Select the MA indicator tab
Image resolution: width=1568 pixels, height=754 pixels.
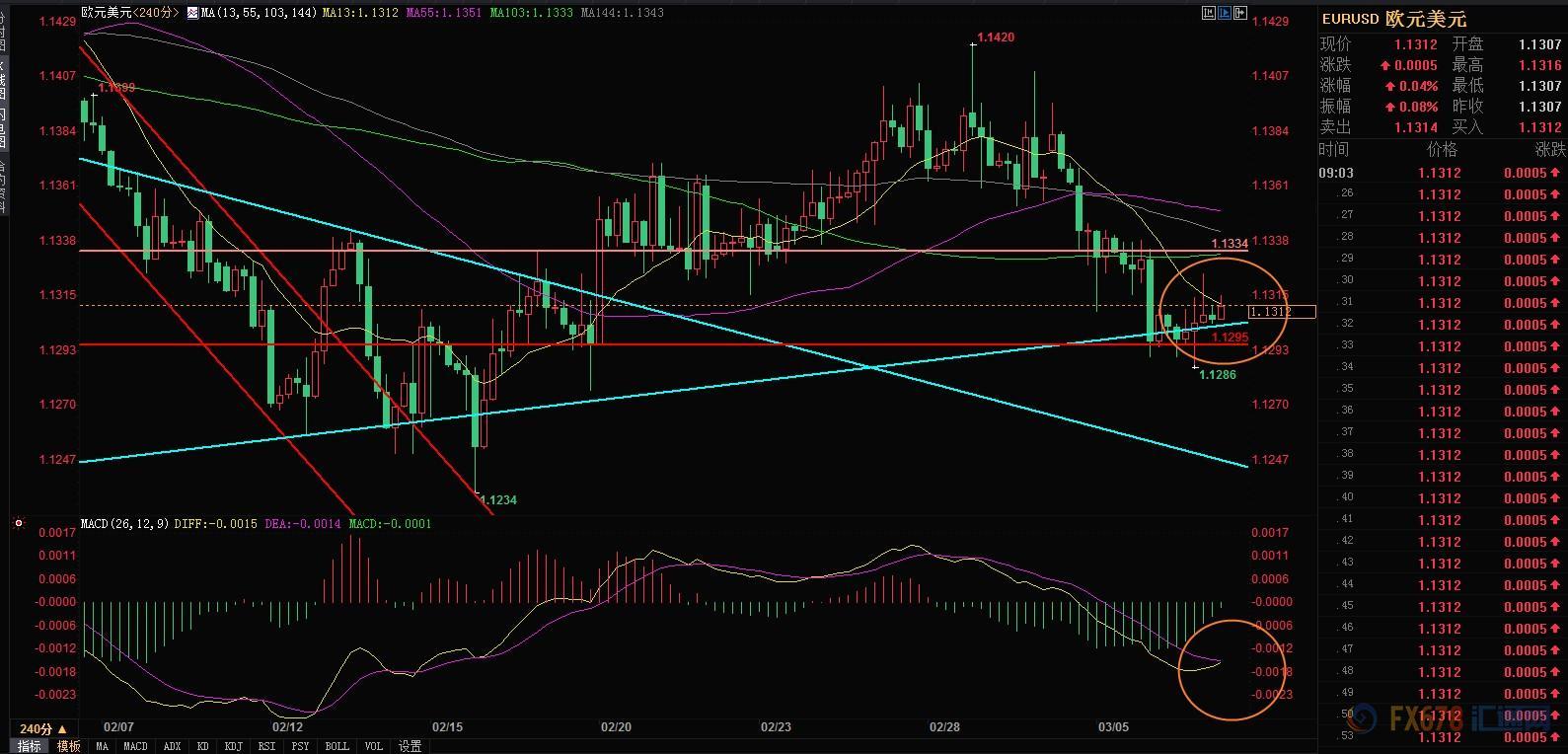point(102,746)
